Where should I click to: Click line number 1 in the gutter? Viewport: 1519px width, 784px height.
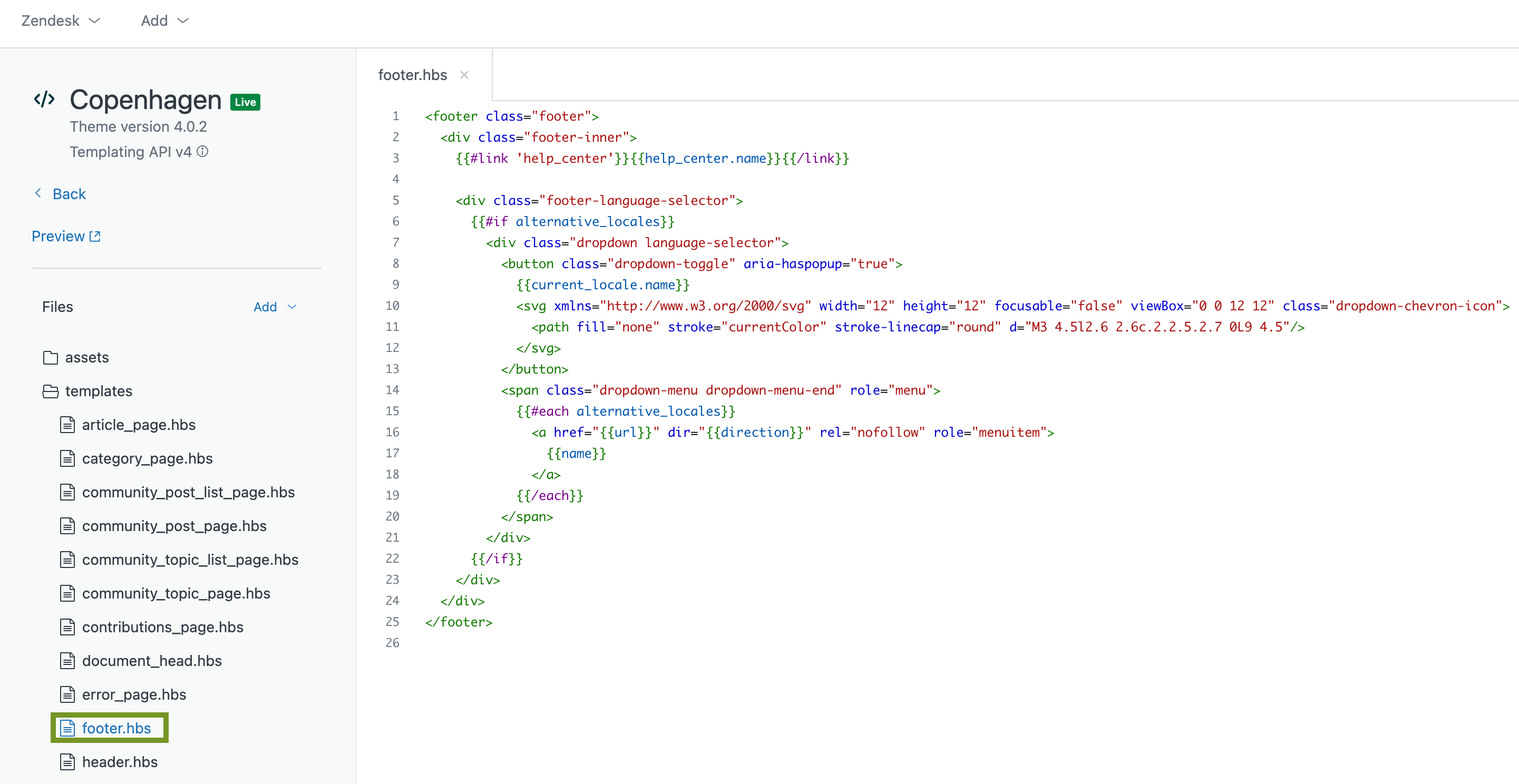[x=396, y=116]
